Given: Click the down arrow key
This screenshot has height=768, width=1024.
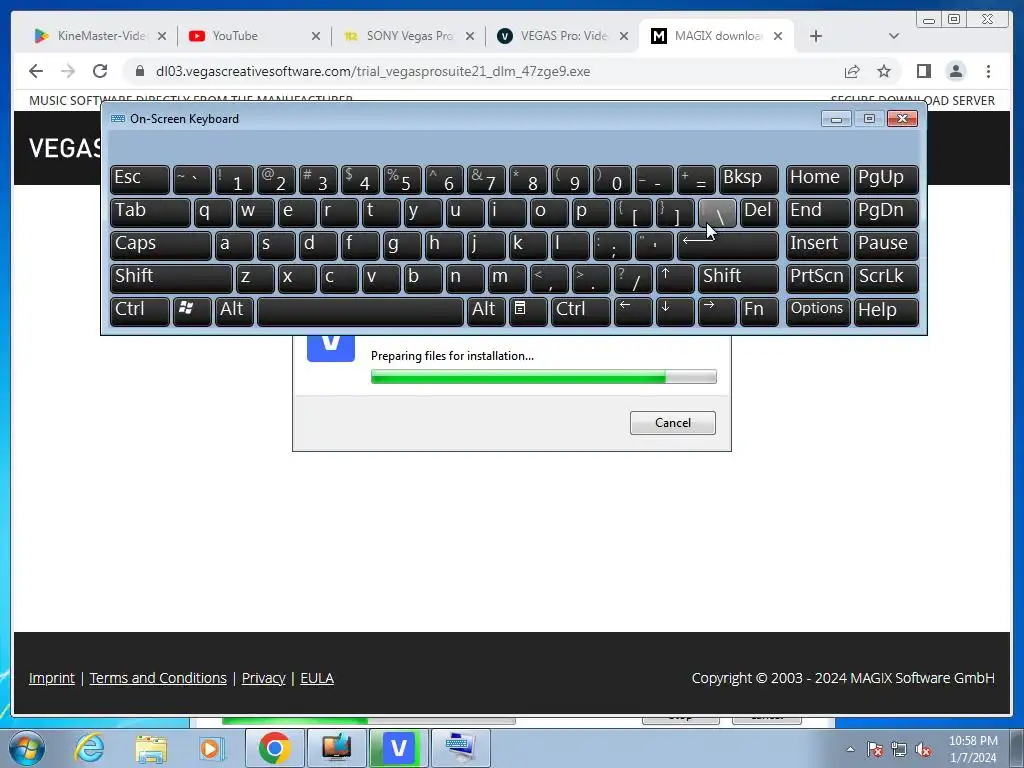Looking at the screenshot, I should click(675, 311).
